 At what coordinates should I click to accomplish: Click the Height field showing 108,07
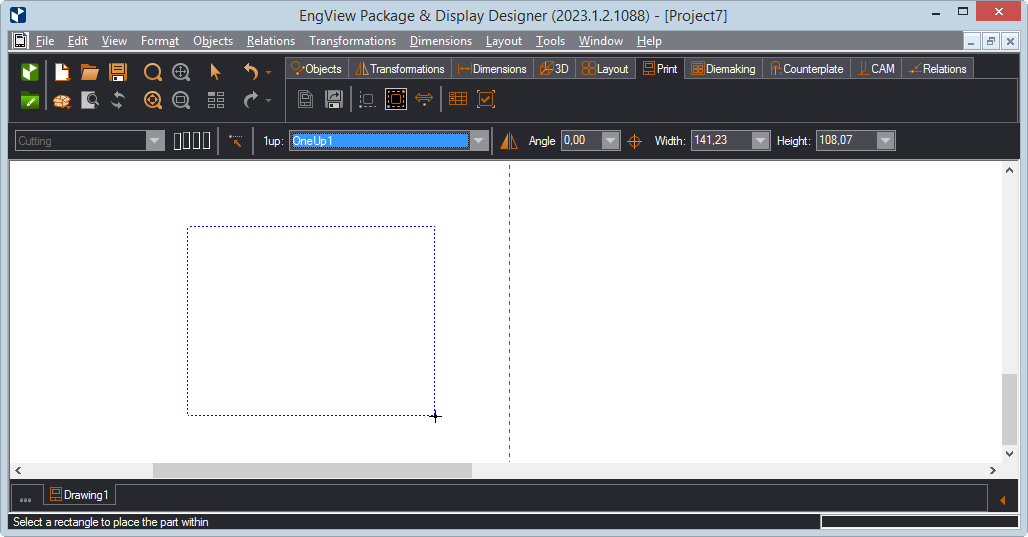(846, 140)
